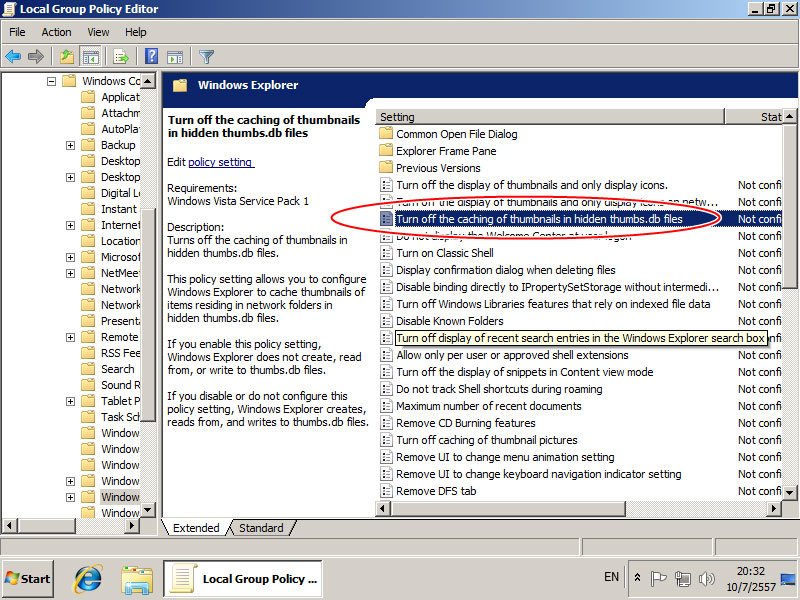Select Turn on Classic Shell setting
800x600 pixels.
445,253
